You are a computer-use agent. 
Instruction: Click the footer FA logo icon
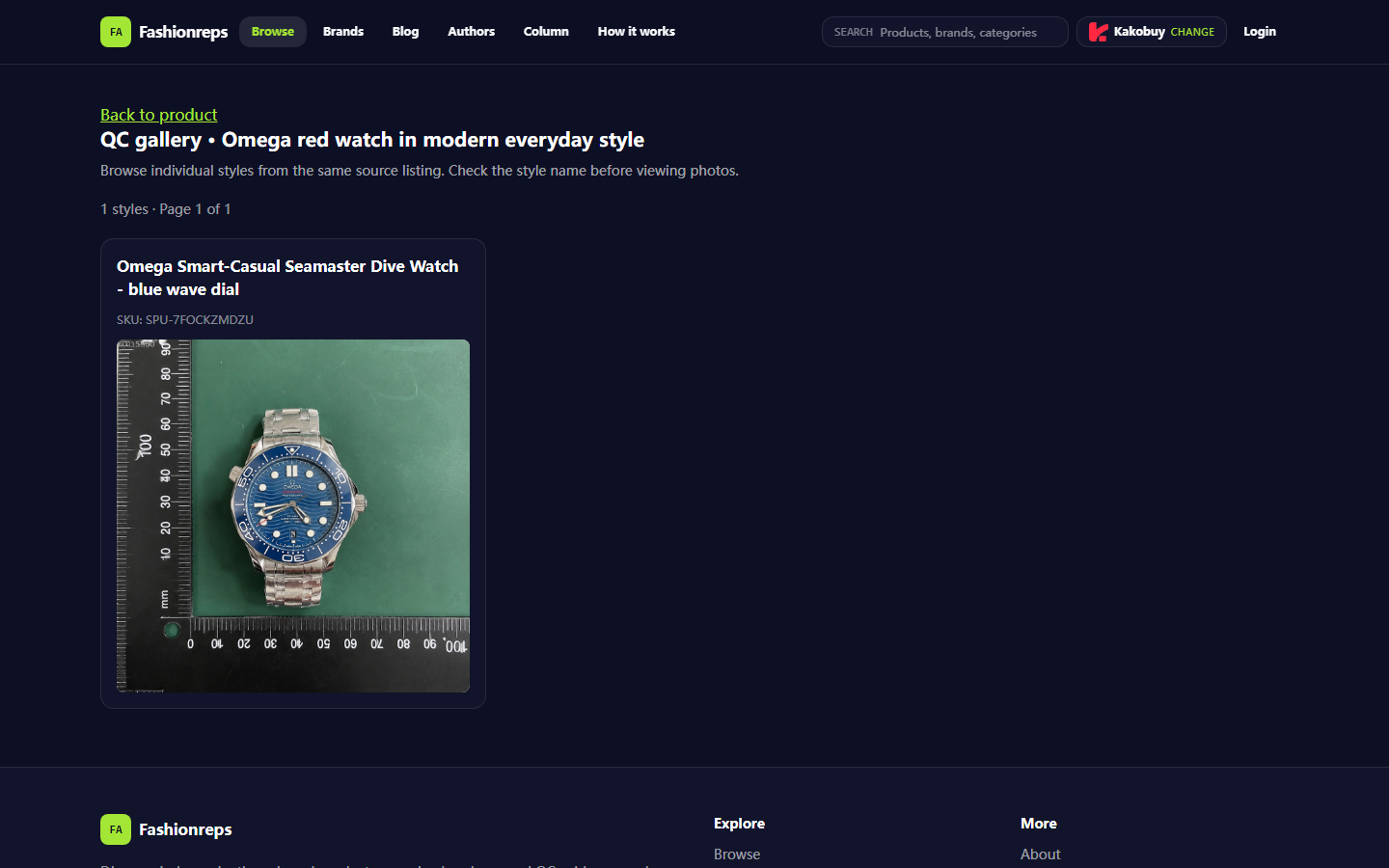(x=116, y=829)
